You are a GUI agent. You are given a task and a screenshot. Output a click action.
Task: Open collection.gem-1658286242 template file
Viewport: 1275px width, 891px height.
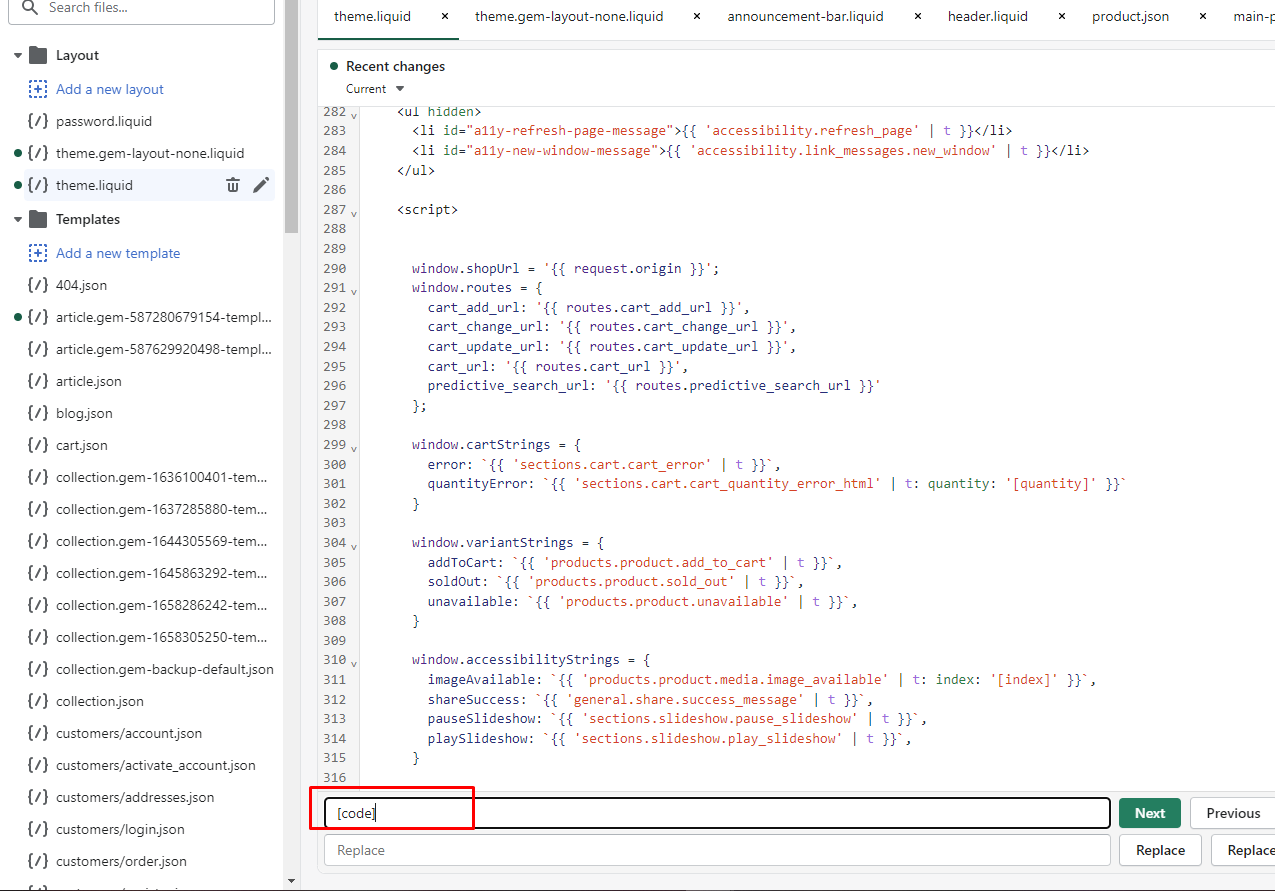click(x=162, y=605)
